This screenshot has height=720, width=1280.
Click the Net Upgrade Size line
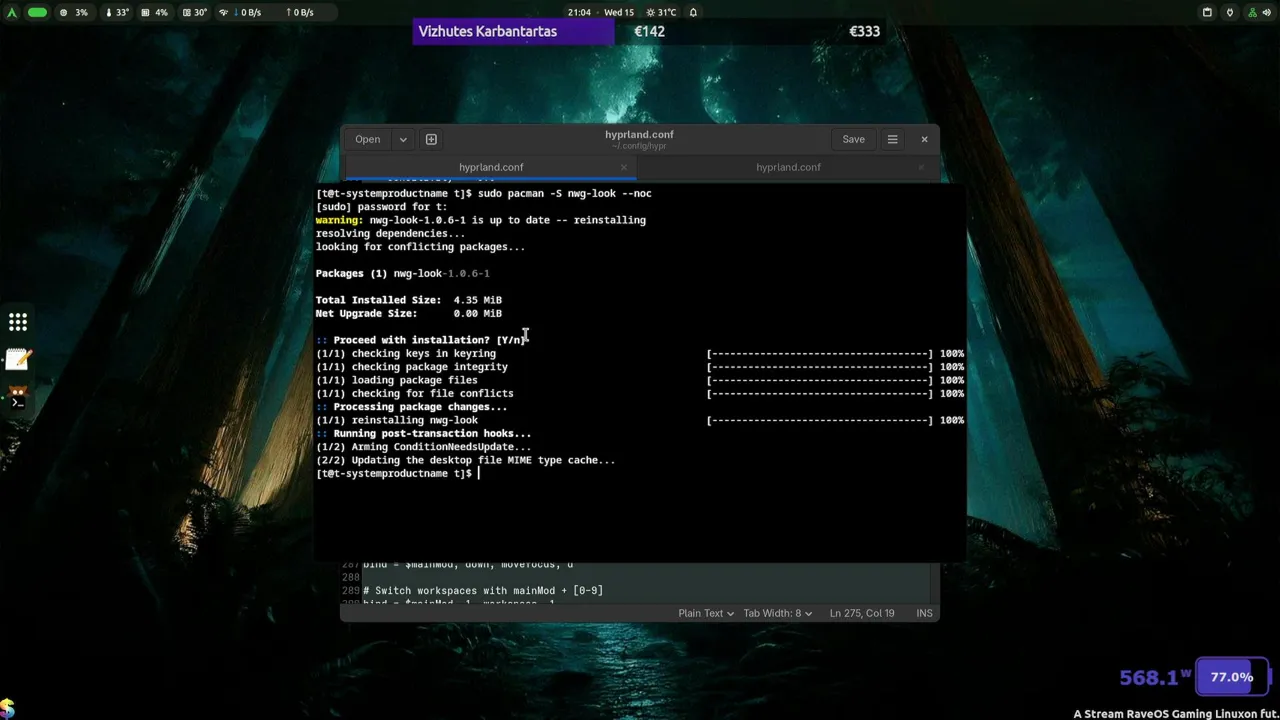pyautogui.click(x=409, y=313)
